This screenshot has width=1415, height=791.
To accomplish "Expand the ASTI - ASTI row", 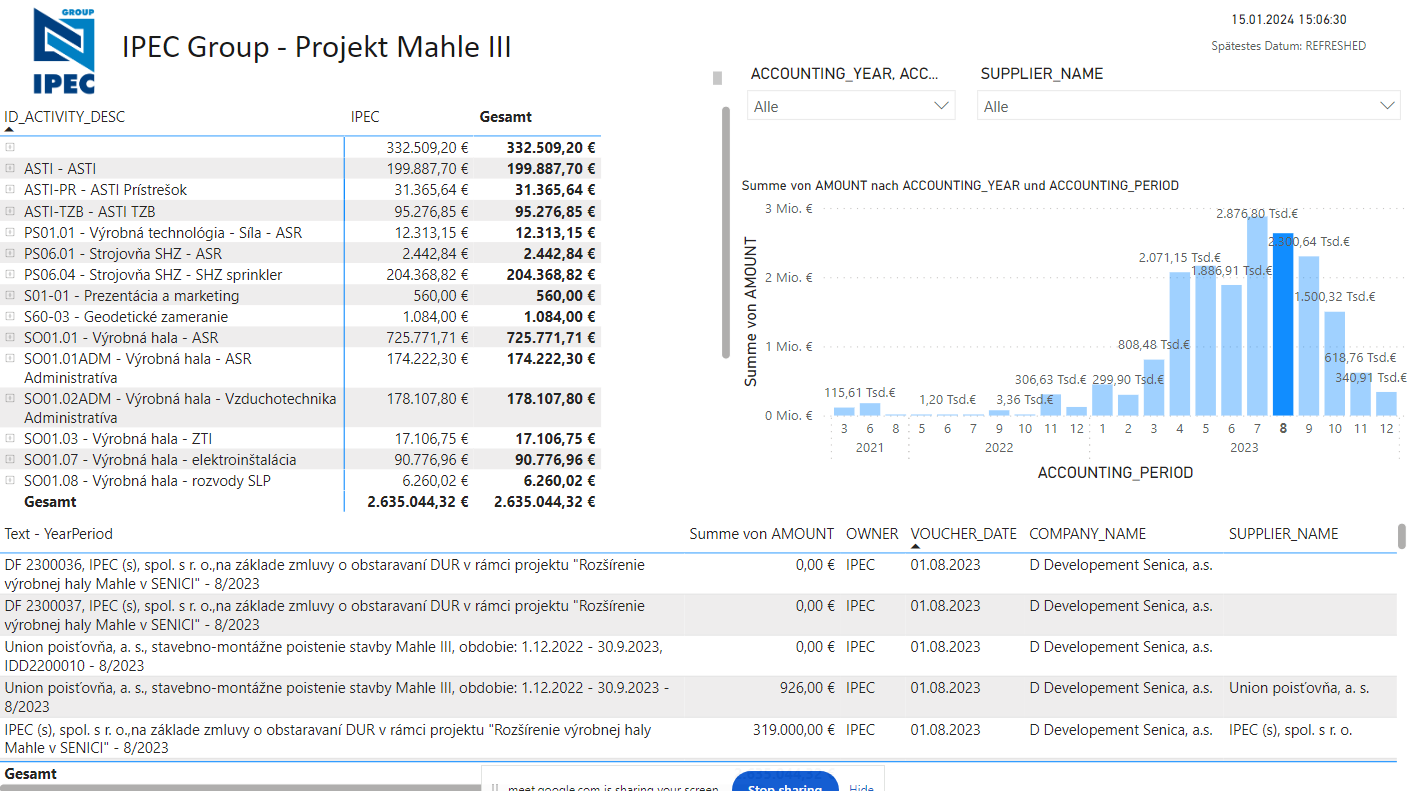I will pos(10,169).
